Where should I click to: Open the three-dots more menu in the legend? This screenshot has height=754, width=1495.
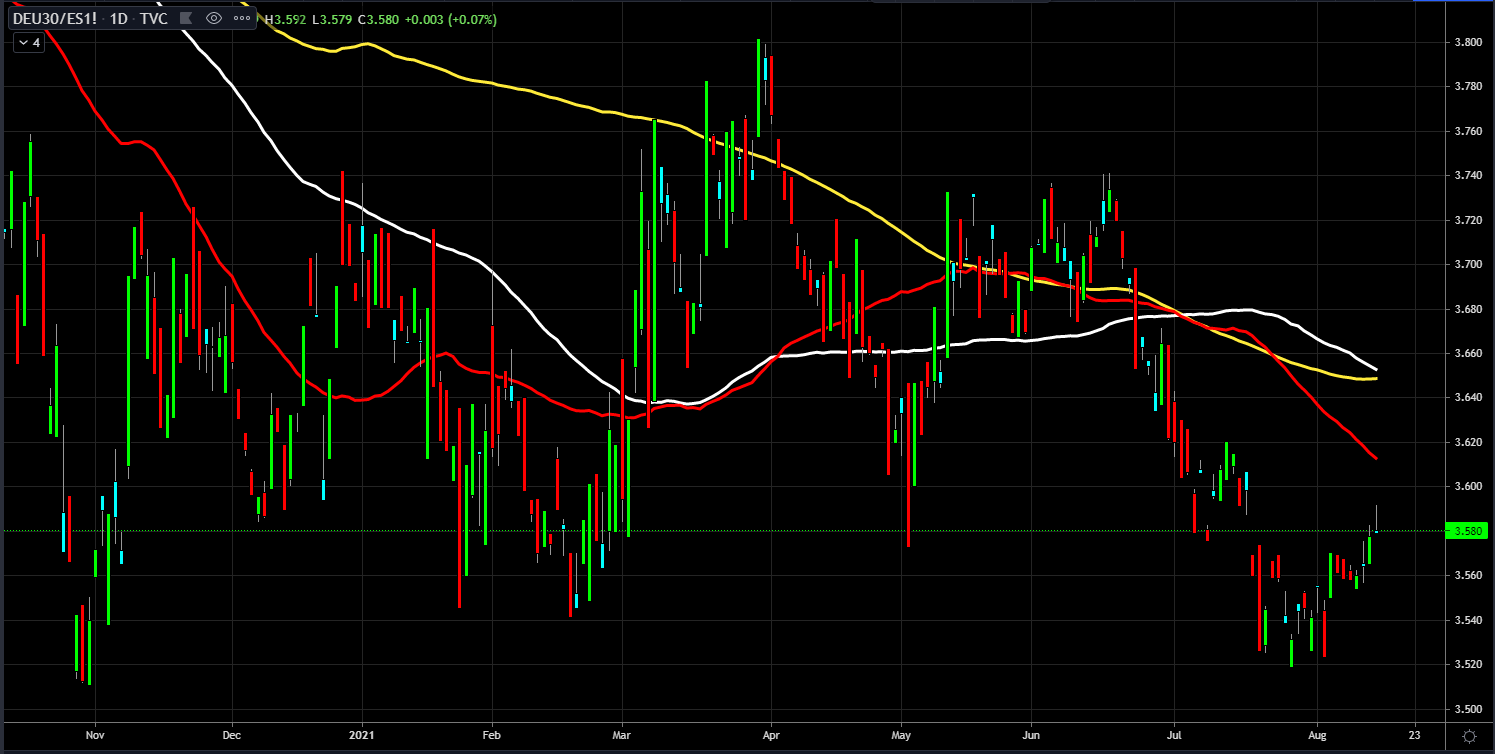pyautogui.click(x=241, y=18)
